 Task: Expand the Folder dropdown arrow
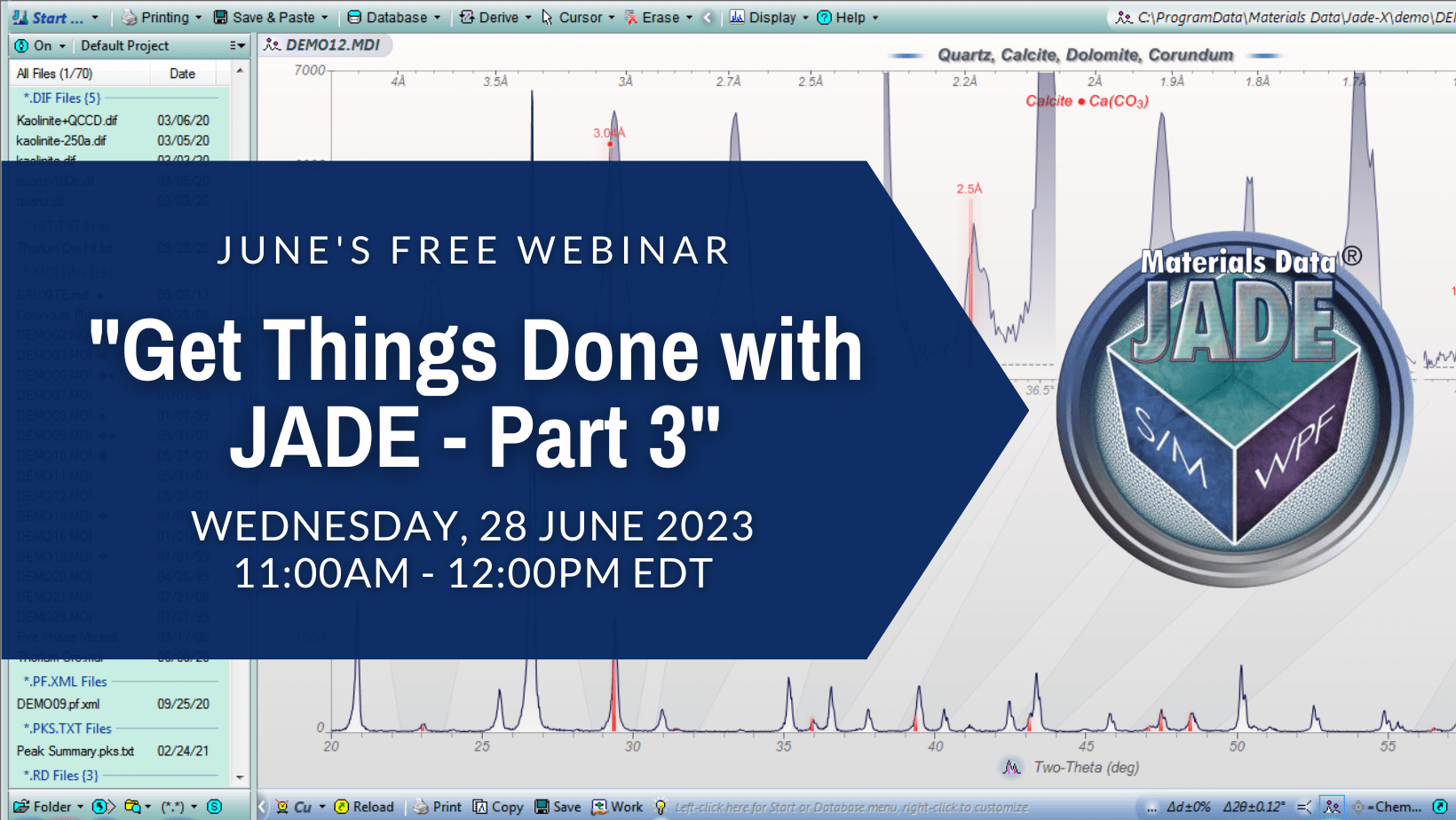coord(81,807)
